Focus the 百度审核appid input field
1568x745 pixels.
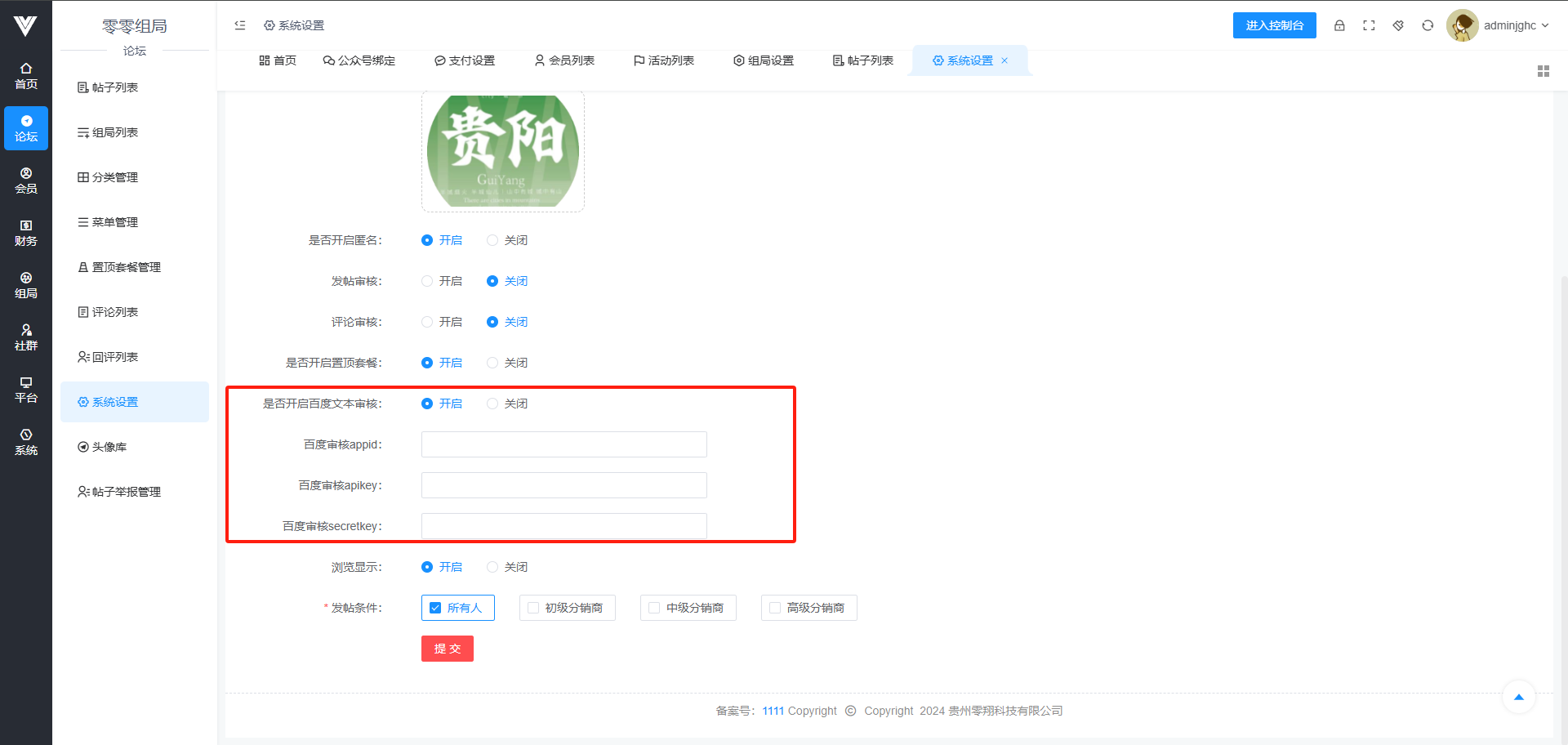pyautogui.click(x=563, y=444)
